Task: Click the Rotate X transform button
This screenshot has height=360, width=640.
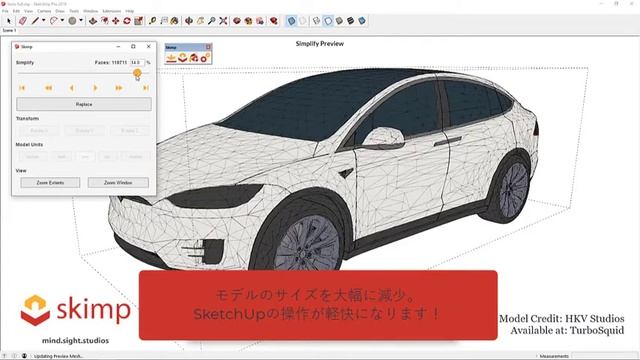Action: point(39,131)
